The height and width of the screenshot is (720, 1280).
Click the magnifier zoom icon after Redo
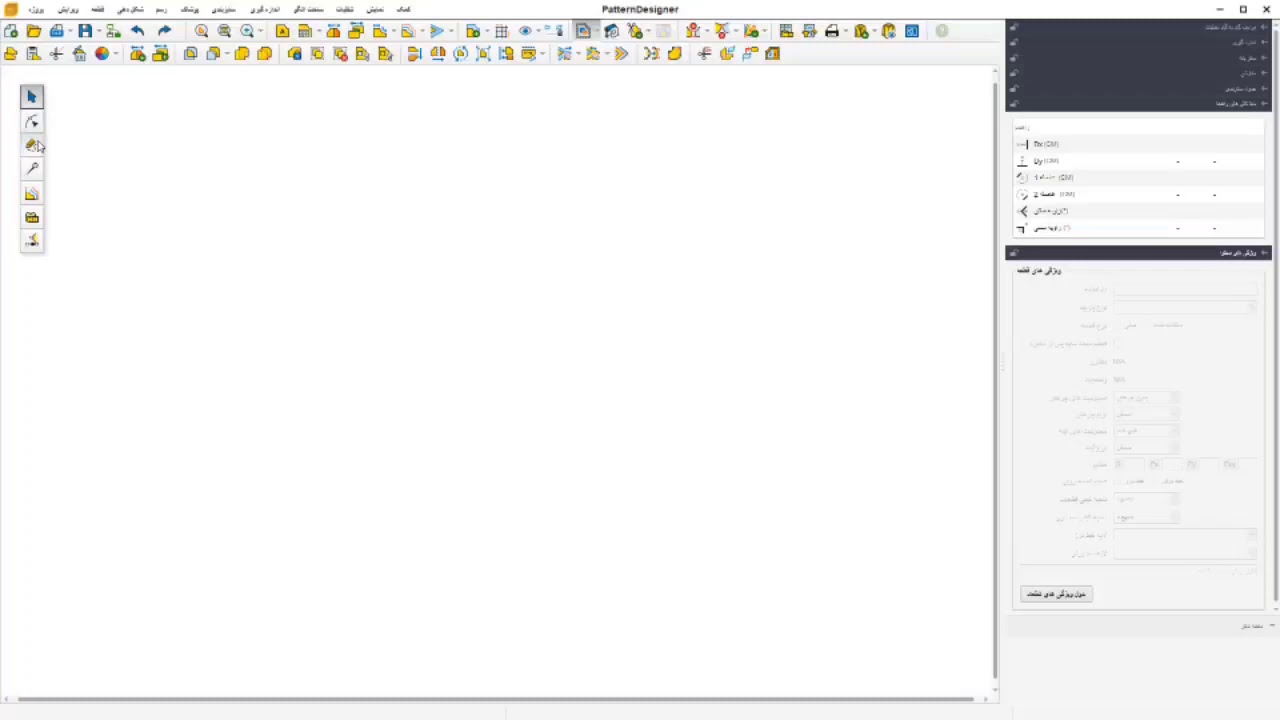(x=201, y=31)
